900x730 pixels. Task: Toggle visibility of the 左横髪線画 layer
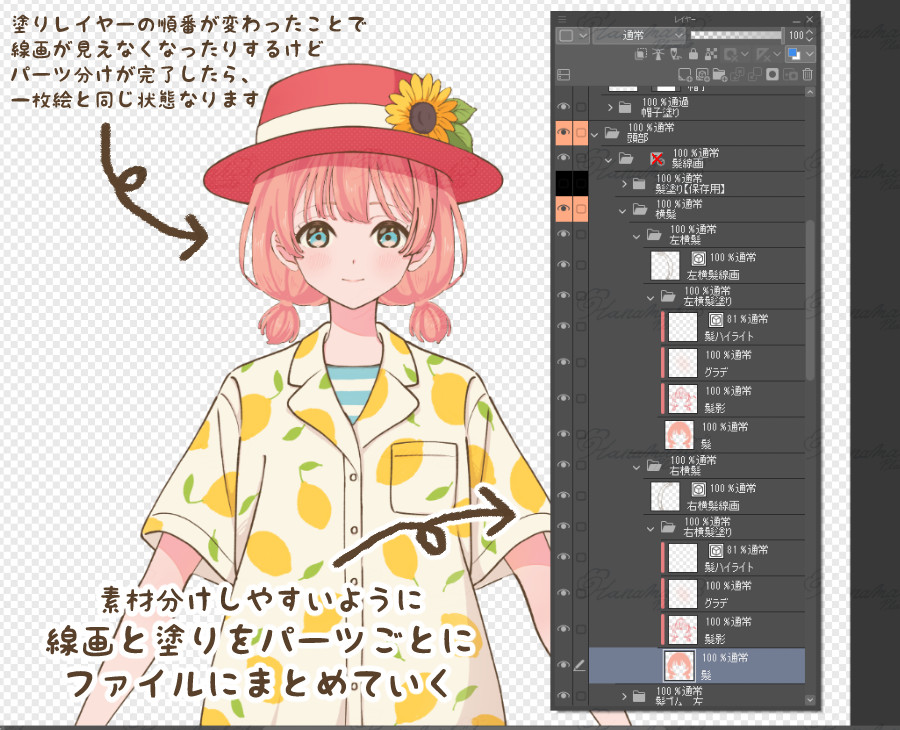563,265
